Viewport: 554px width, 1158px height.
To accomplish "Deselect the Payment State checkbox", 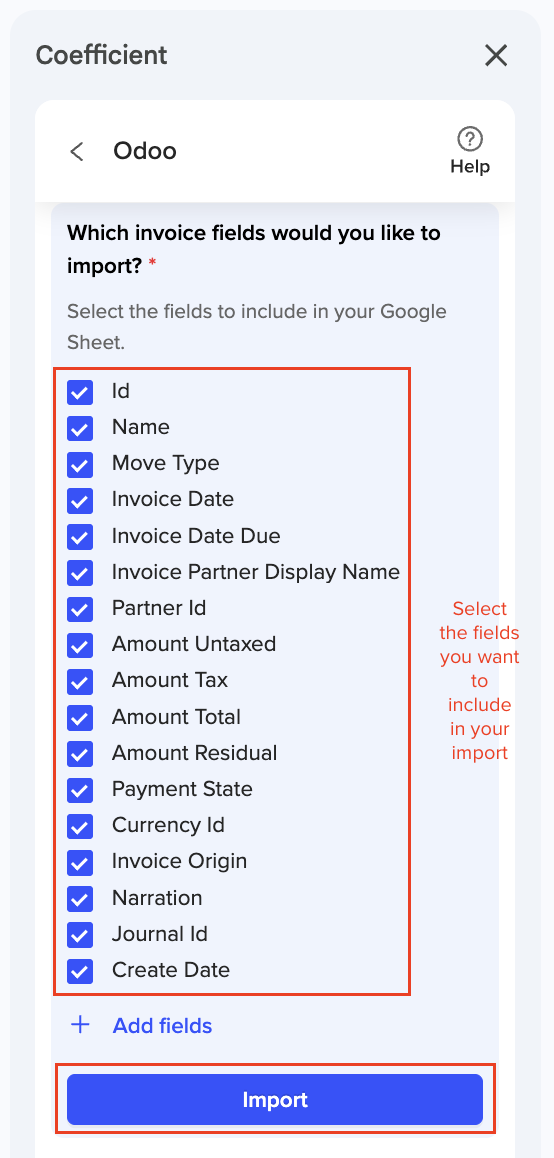I will point(80,789).
